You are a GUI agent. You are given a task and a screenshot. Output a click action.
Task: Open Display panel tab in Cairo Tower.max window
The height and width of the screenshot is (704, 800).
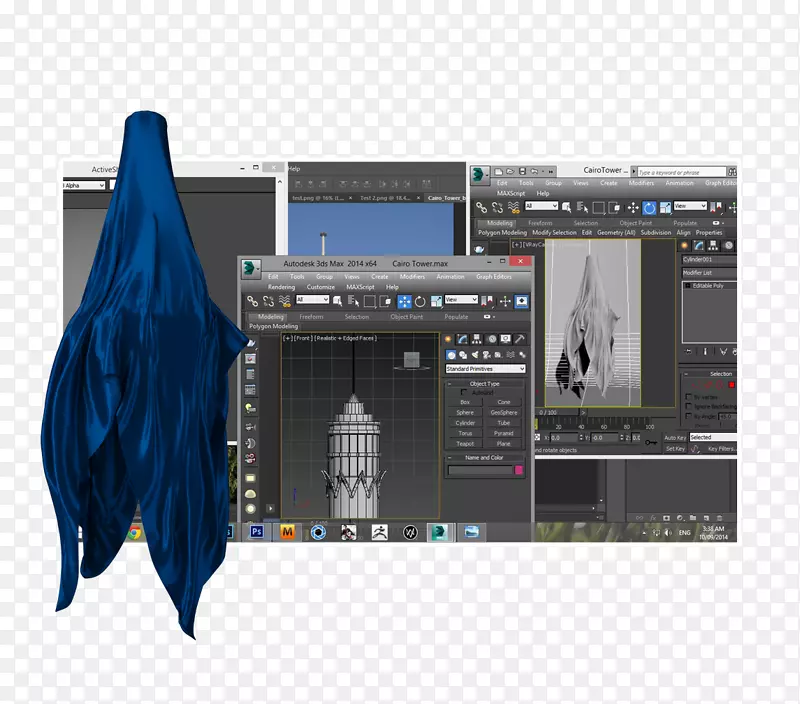pyautogui.click(x=506, y=339)
